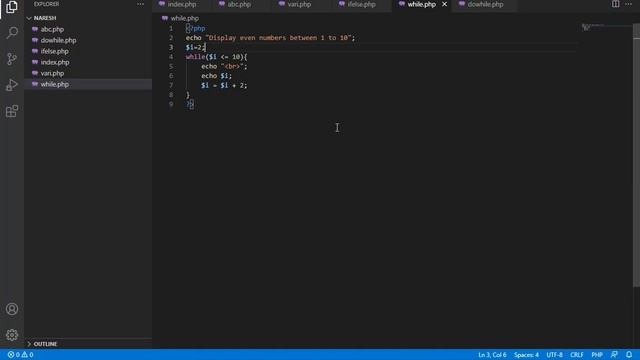The height and width of the screenshot is (360, 640).
Task: Place cursor on $i = $i + 2 line
Action: (x=224, y=85)
